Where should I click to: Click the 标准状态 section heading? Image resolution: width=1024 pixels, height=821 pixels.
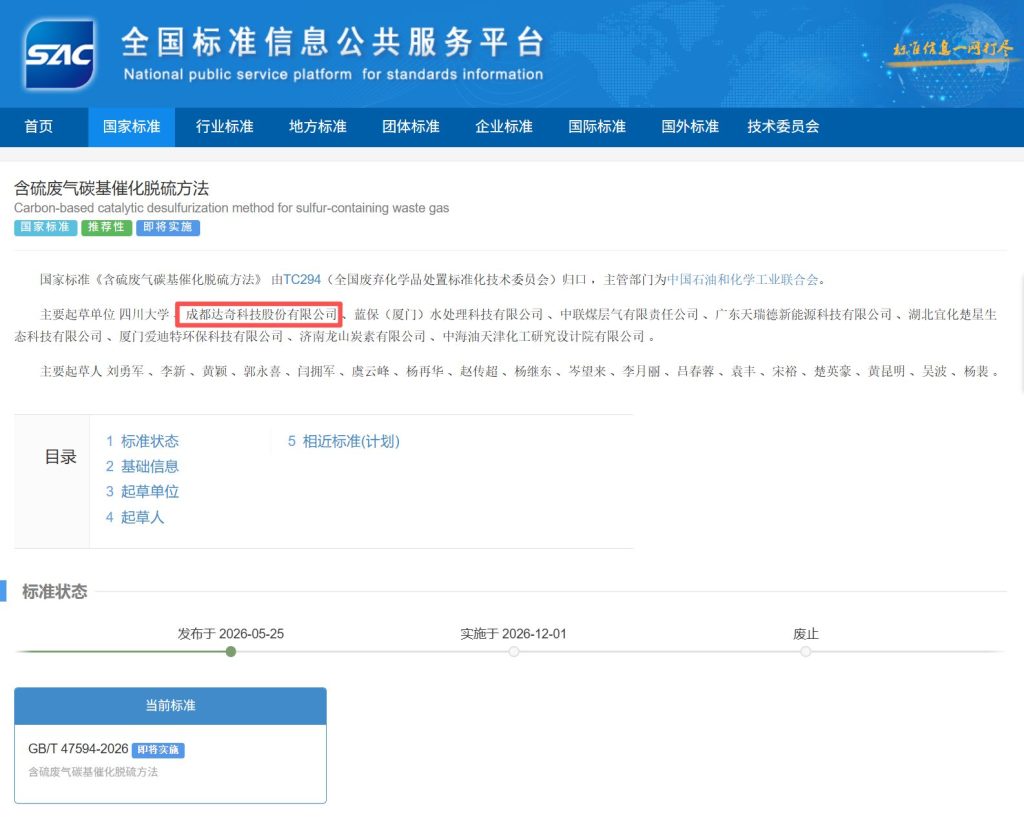(x=55, y=592)
